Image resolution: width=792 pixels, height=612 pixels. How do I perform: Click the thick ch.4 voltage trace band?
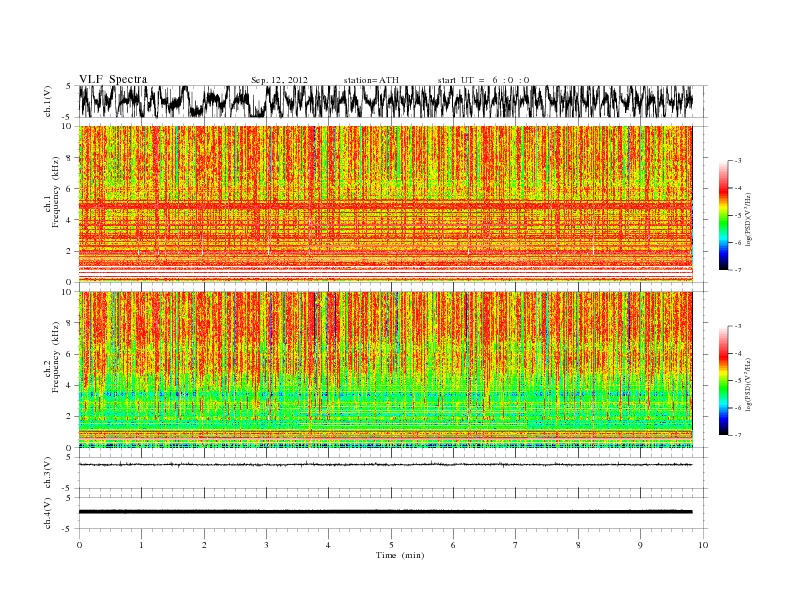tap(385, 512)
